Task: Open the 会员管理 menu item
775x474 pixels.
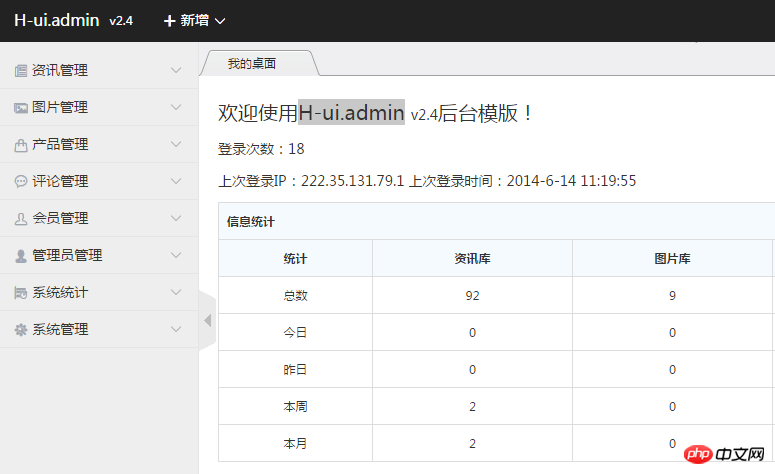Action: point(99,218)
